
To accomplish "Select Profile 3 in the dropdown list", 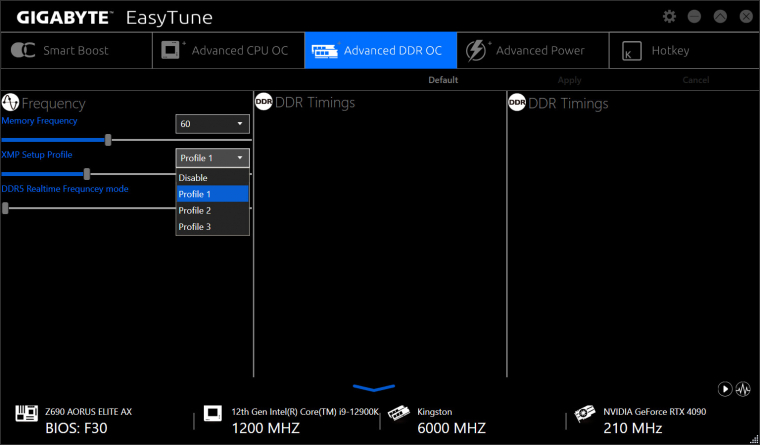I will (212, 226).
